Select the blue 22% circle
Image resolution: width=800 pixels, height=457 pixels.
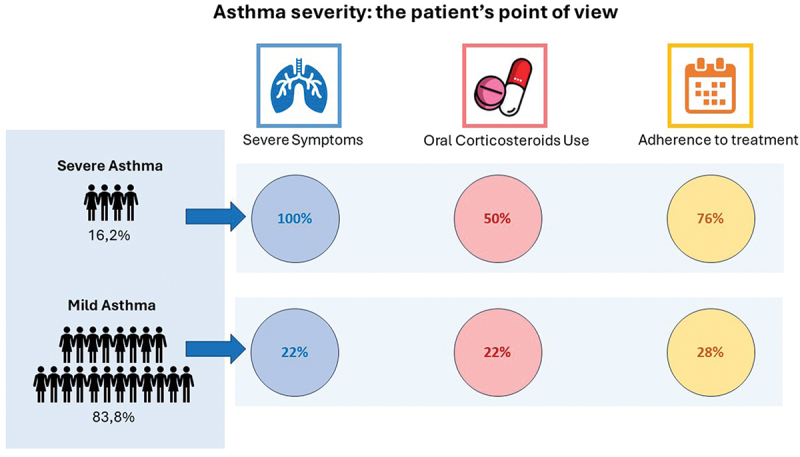point(294,352)
